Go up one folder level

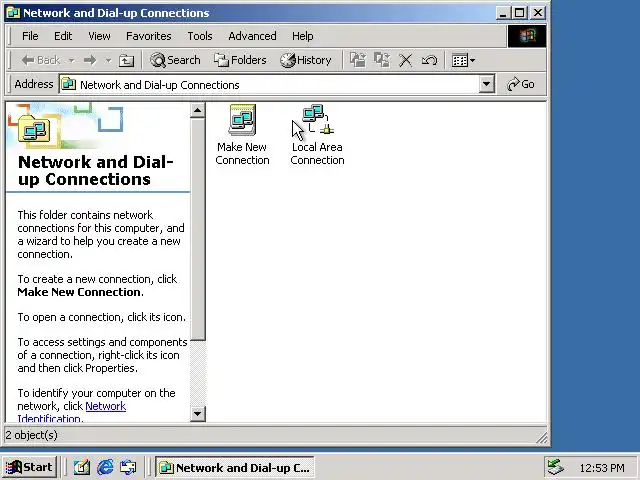tap(126, 60)
